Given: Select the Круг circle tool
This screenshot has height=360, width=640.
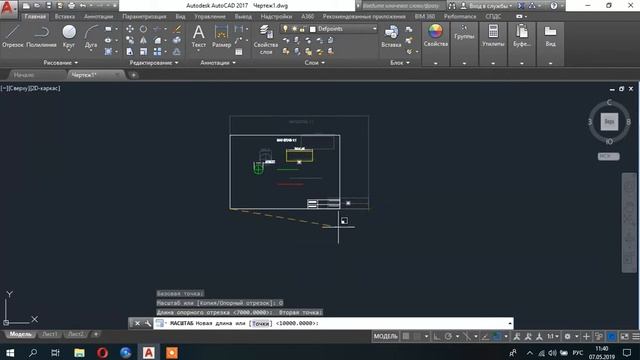Looking at the screenshot, I should tap(69, 37).
